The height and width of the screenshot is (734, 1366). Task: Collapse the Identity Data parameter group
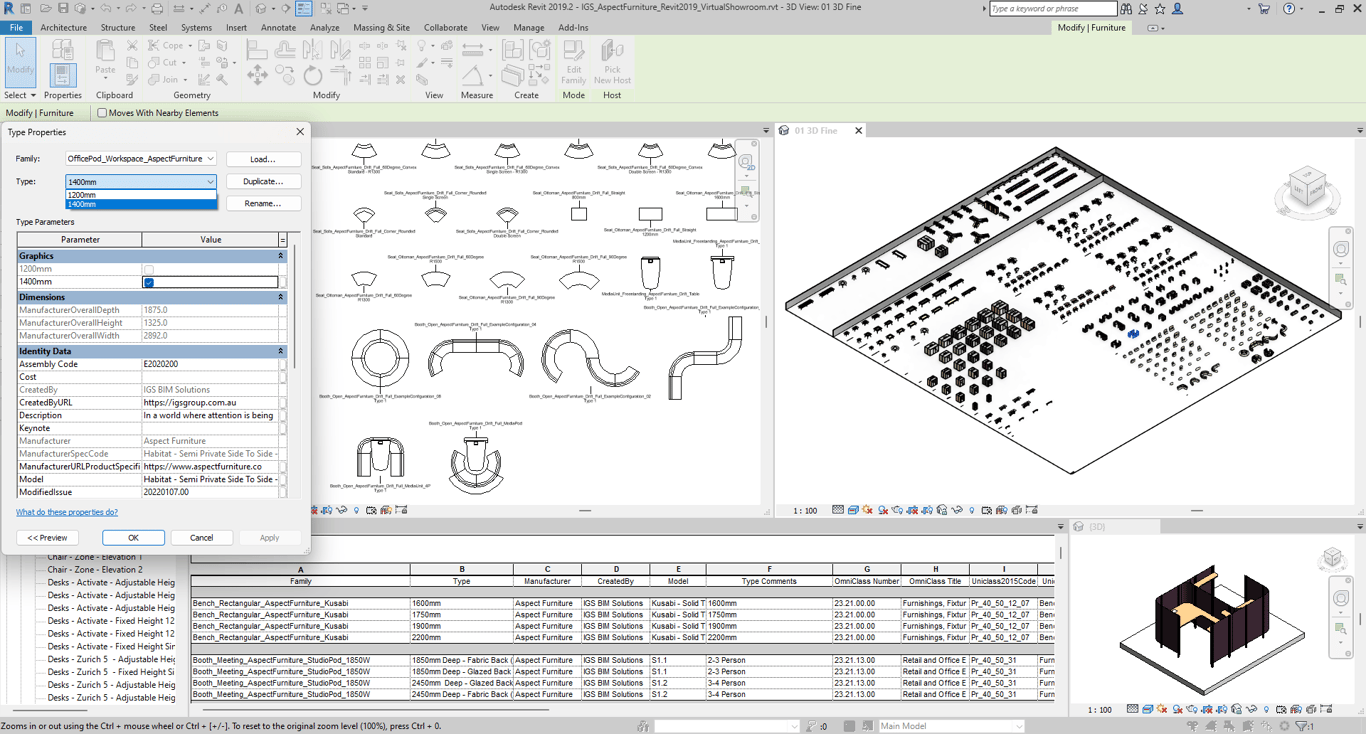[x=280, y=351]
